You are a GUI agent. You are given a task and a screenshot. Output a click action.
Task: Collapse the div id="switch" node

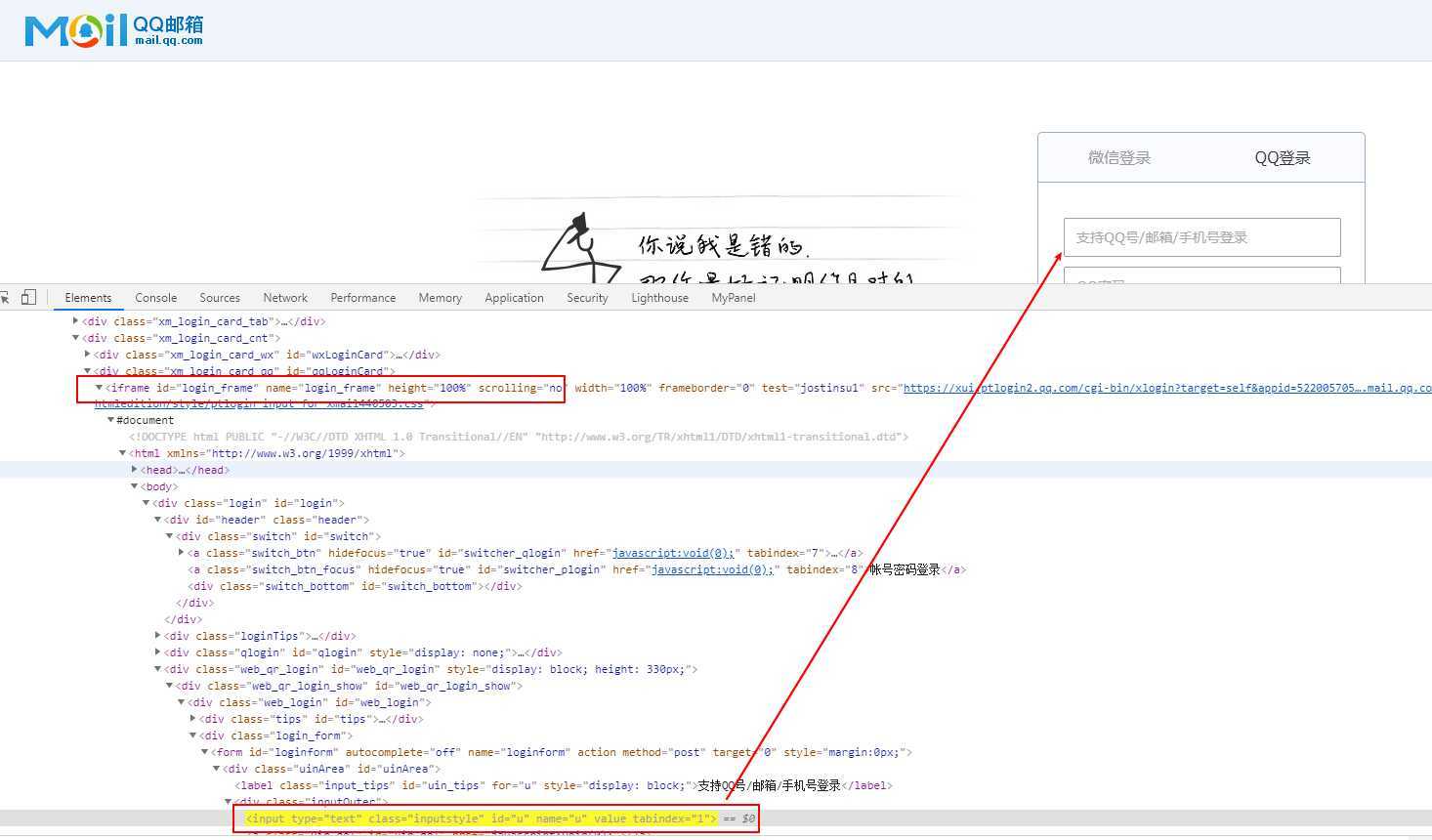170,536
